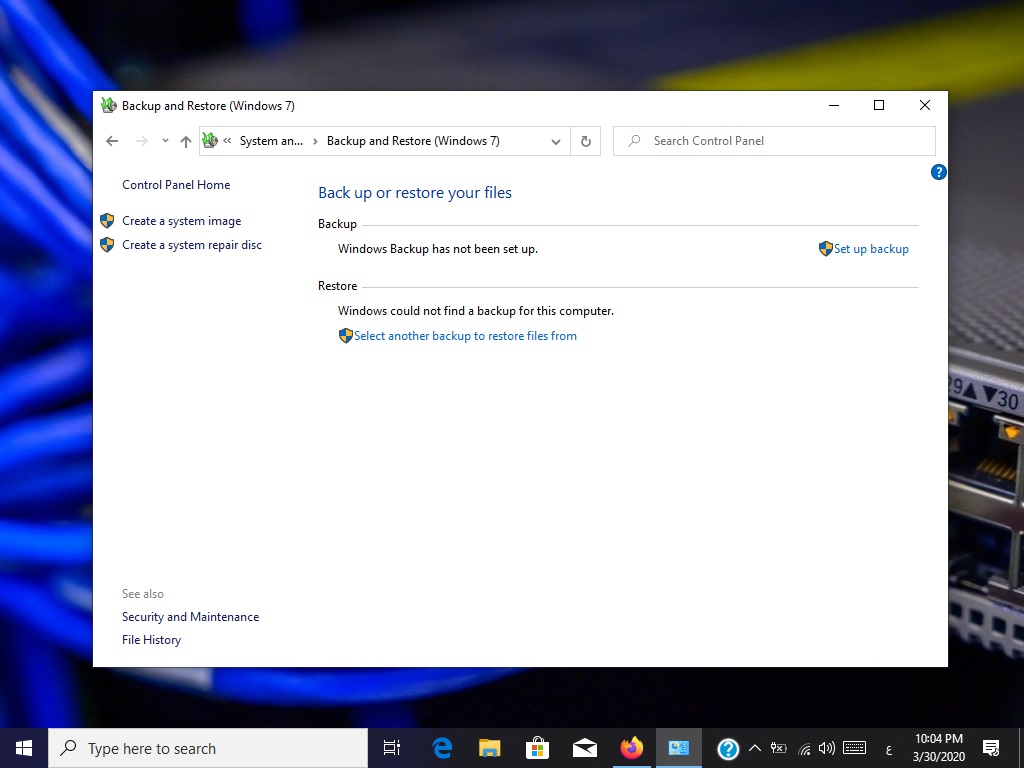Open Task View from the taskbar
Screen dimensions: 1024x768
coord(392,748)
